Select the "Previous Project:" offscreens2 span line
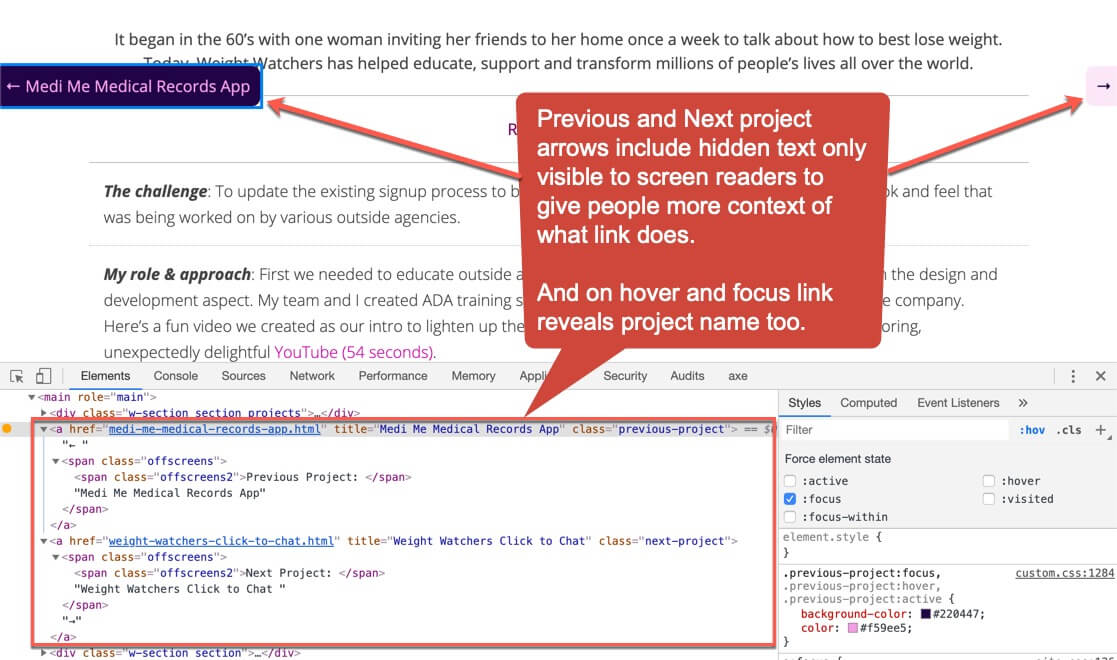The image size is (1117, 660). click(242, 477)
